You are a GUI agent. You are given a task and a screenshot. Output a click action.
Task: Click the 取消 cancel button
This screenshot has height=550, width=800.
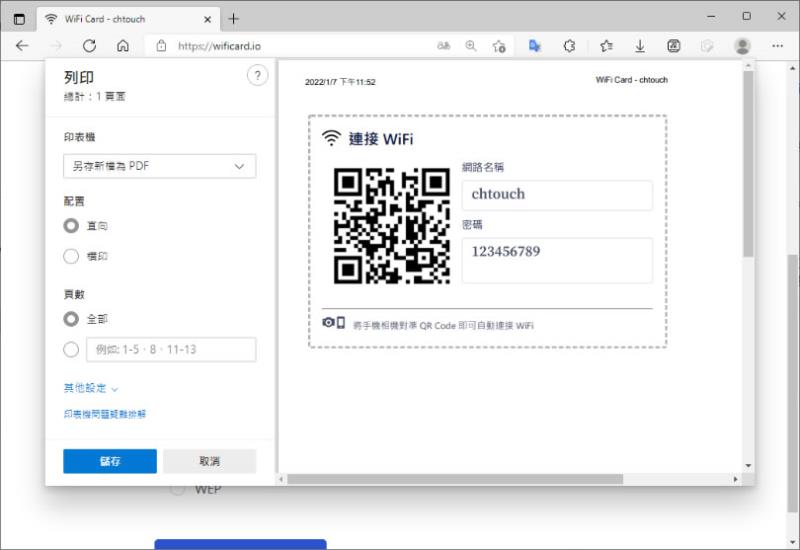coord(210,461)
